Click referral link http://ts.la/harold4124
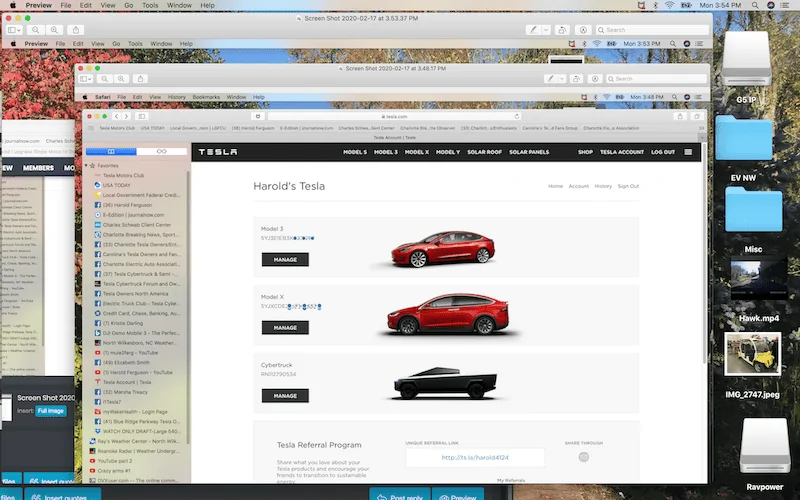The image size is (800, 500). 475,458
